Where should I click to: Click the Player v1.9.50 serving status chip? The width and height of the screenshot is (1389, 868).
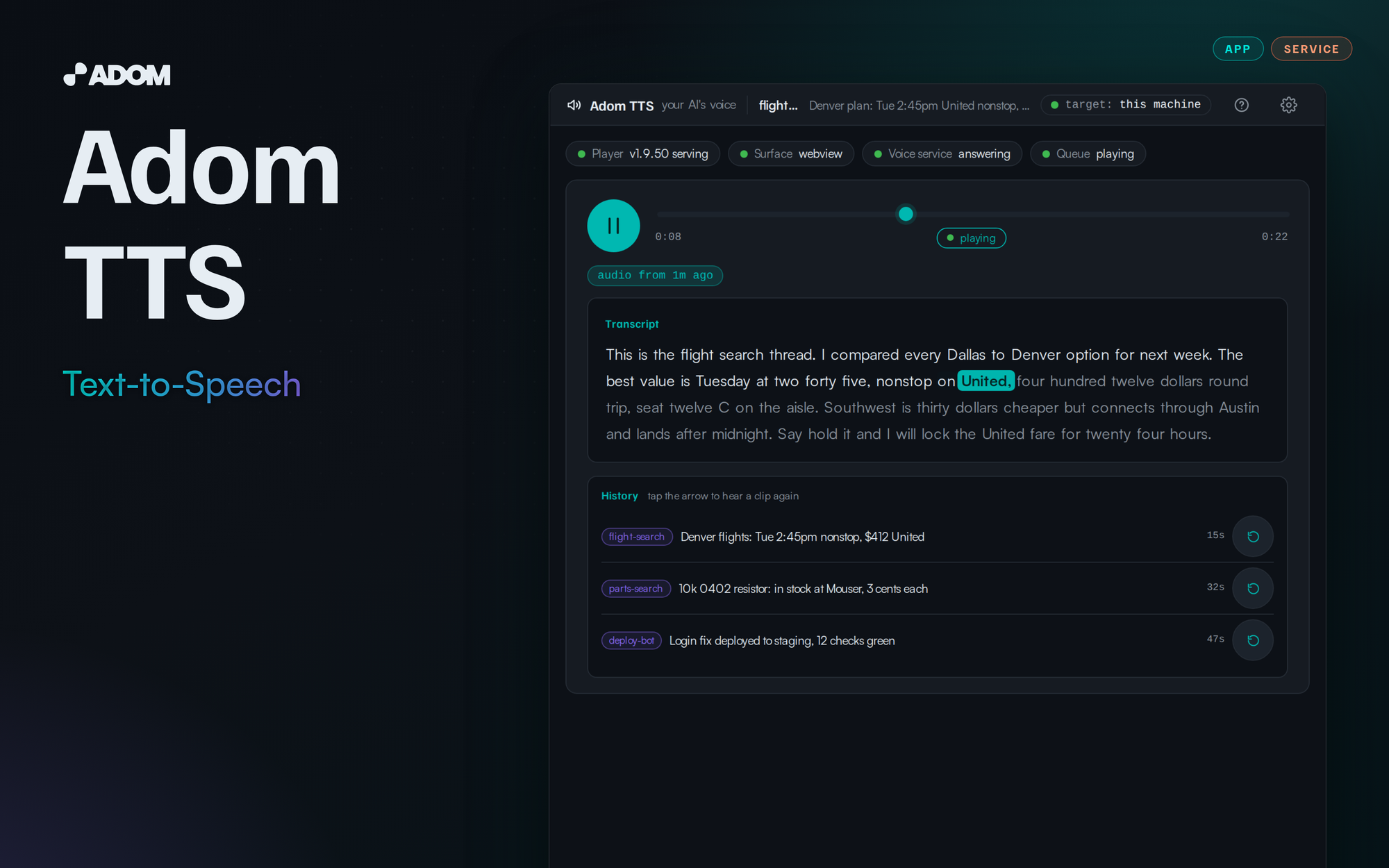pyautogui.click(x=643, y=153)
